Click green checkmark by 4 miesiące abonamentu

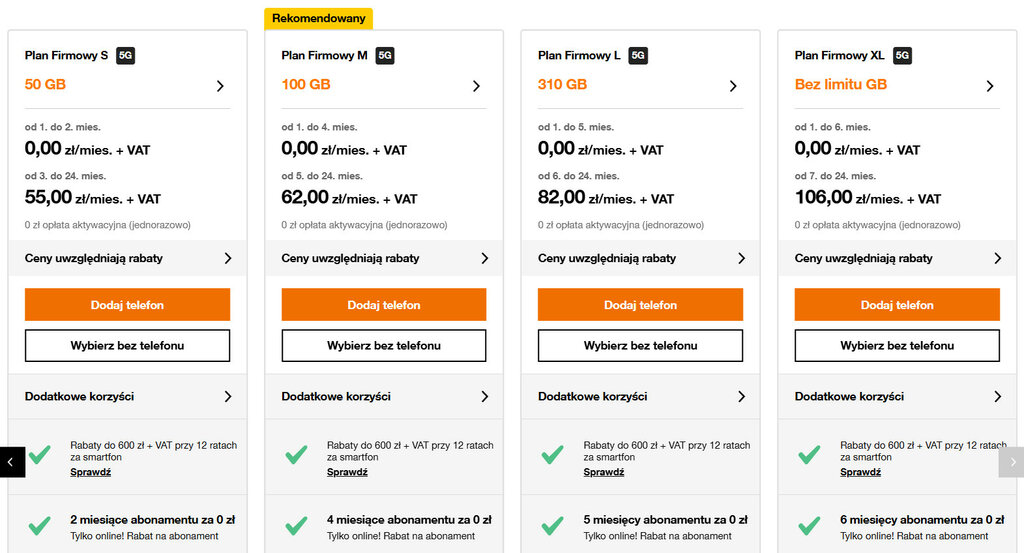[x=296, y=525]
